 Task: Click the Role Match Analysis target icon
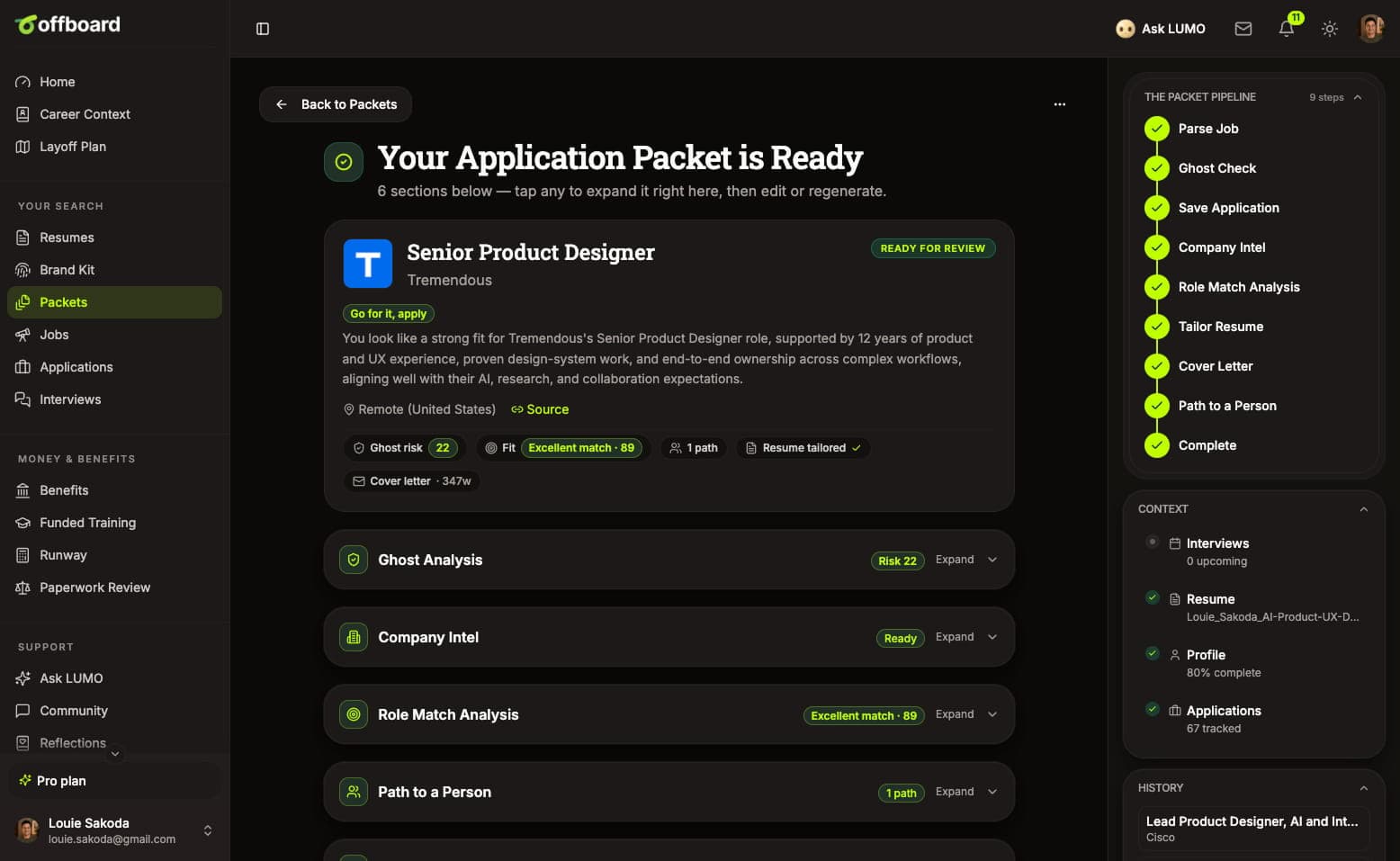tap(354, 714)
